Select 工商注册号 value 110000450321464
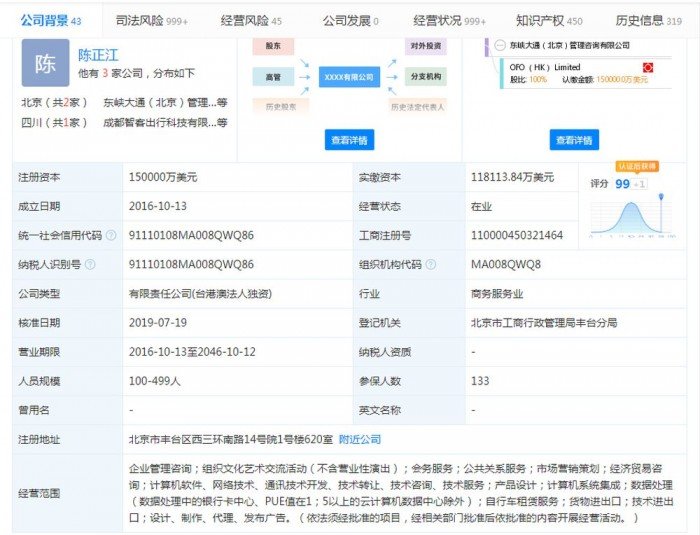Viewport: 700px width, 535px height. click(517, 235)
